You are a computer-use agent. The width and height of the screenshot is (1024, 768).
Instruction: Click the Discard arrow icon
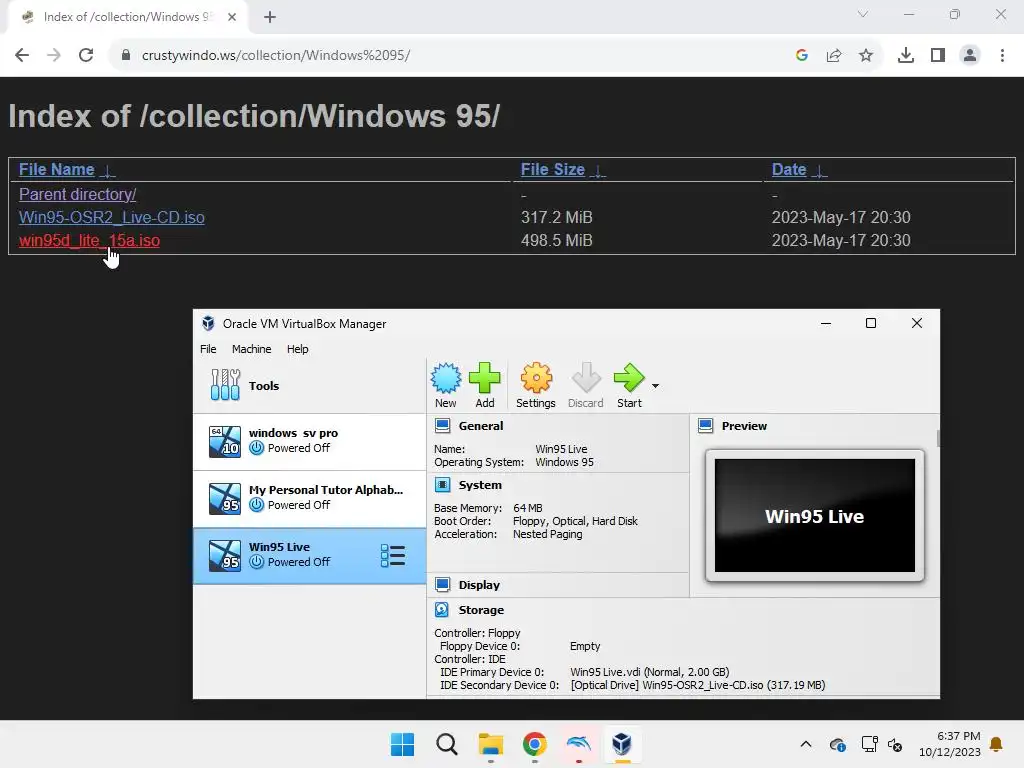click(586, 385)
